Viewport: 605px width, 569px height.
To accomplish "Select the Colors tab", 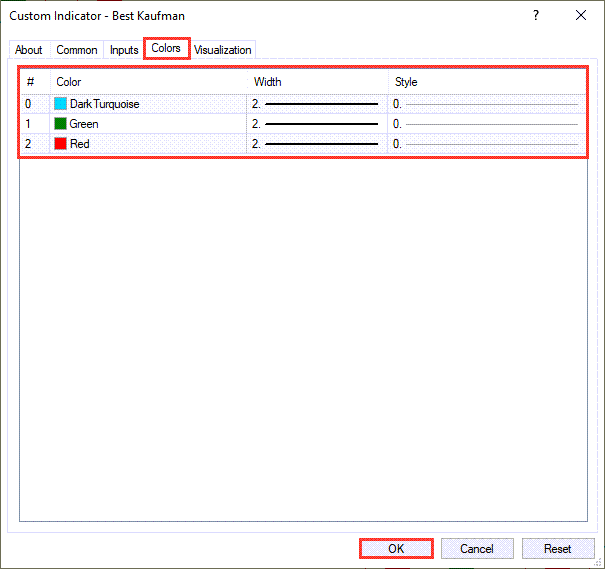I will (166, 48).
